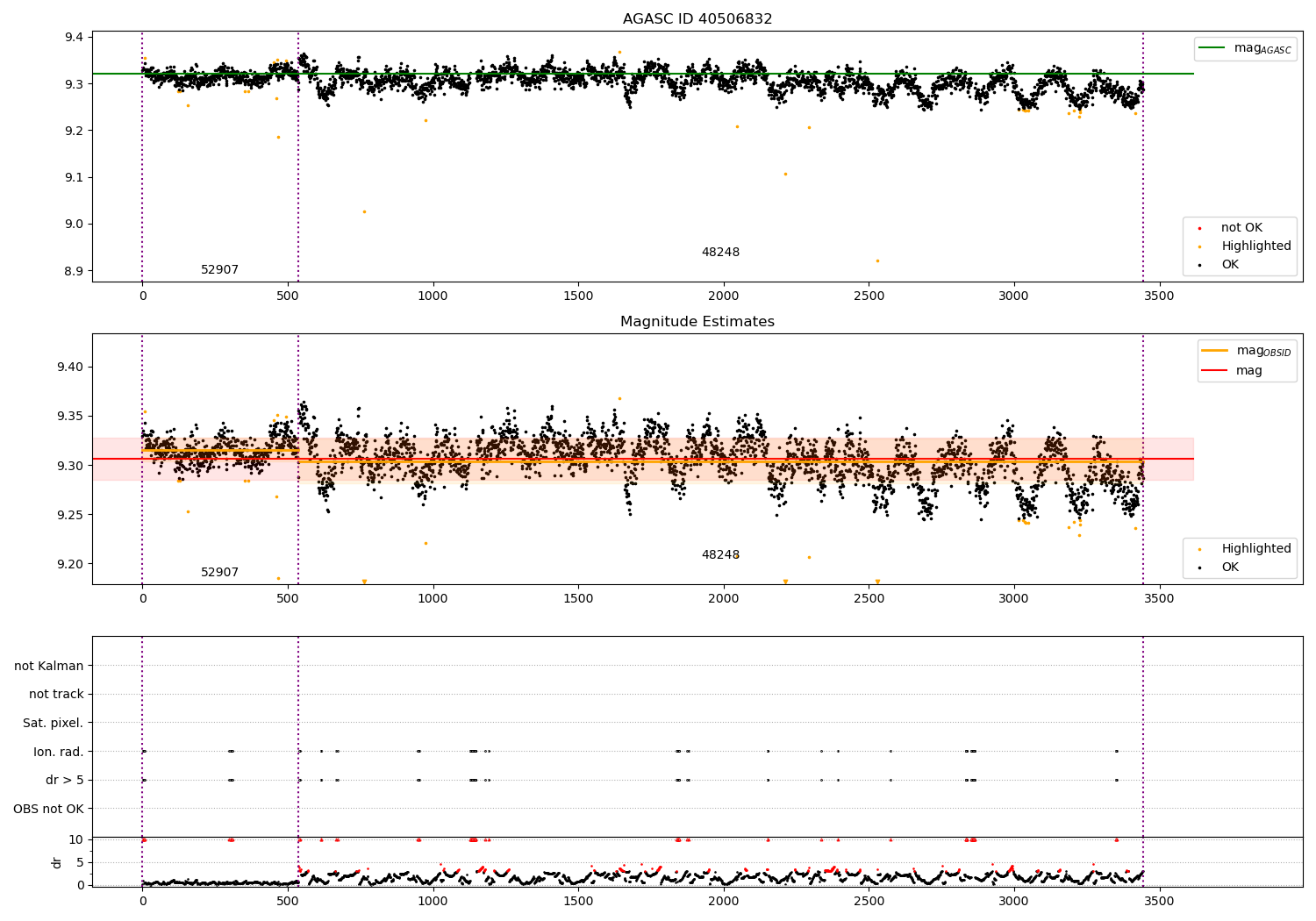Click the '9.4' y-tick of the top plot
Screen dimensions: 1316x921
coord(75,38)
